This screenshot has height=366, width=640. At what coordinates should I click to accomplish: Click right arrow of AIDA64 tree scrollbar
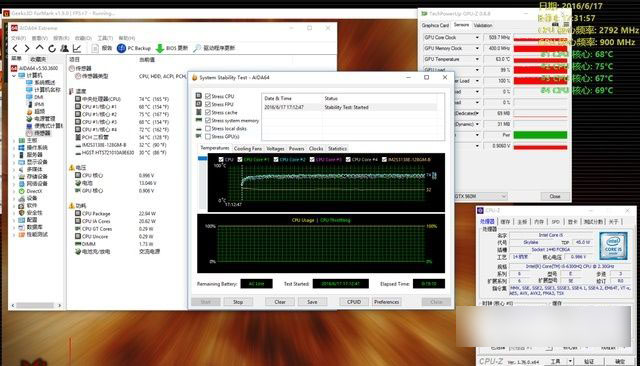[x=60, y=305]
